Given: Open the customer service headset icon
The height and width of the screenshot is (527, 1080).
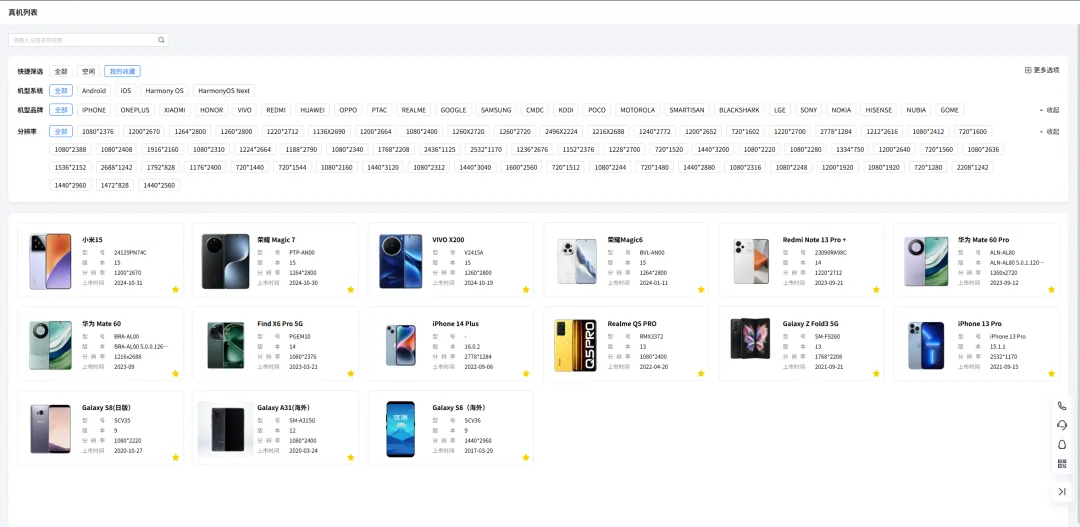Looking at the screenshot, I should (1062, 425).
